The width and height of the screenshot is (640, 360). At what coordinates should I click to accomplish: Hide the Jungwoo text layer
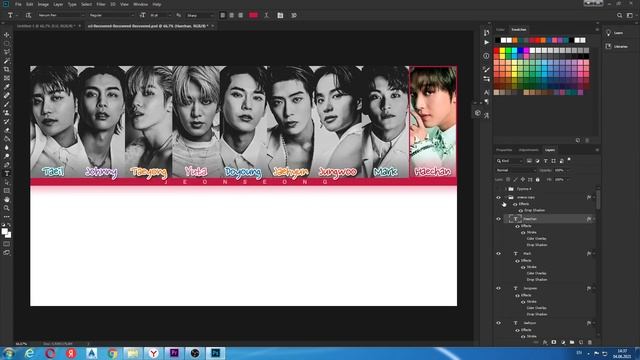pyautogui.click(x=498, y=288)
